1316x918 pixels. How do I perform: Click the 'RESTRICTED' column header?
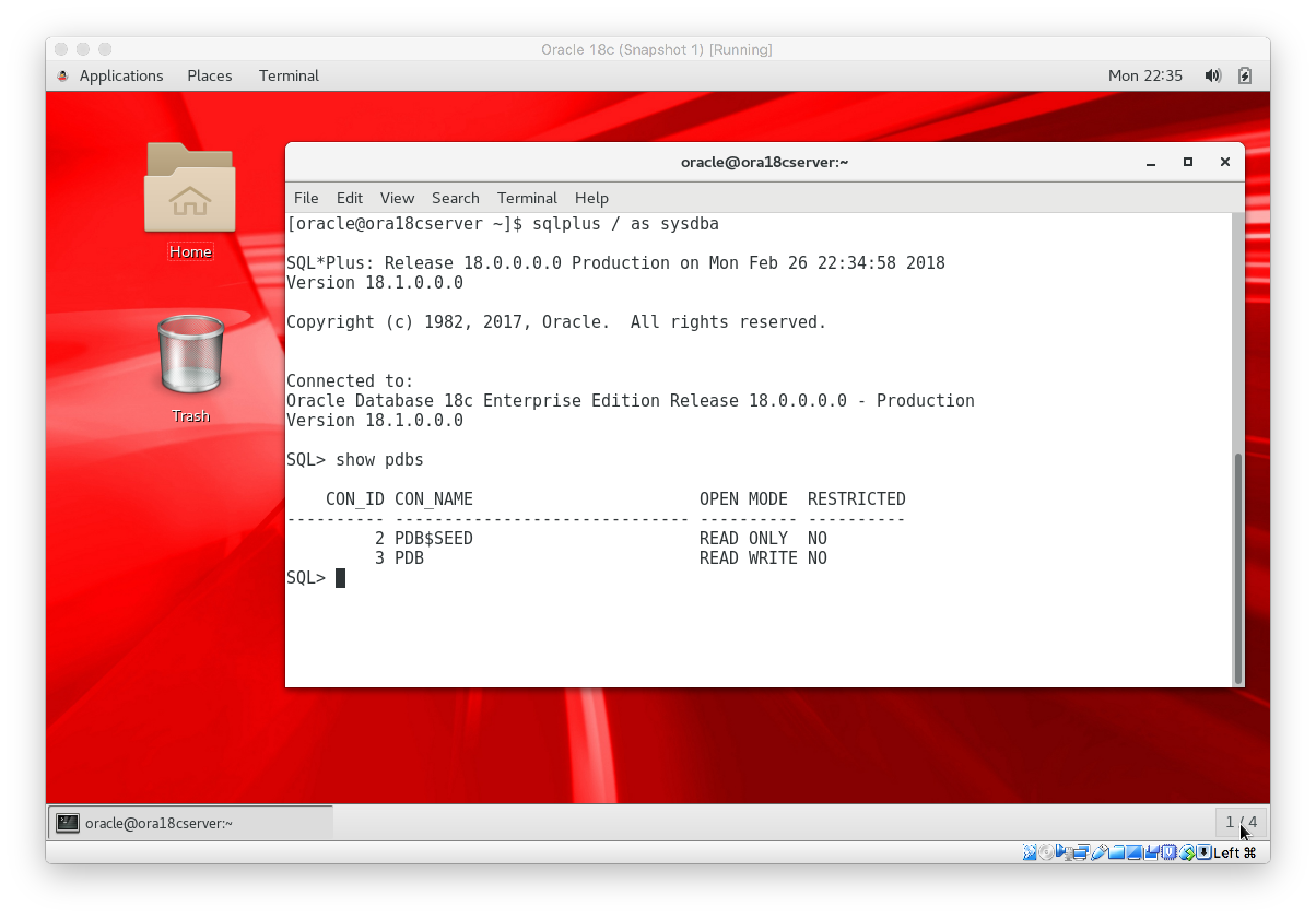point(856,498)
